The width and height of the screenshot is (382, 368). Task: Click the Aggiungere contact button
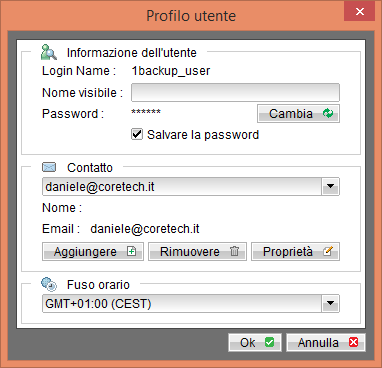[93, 252]
